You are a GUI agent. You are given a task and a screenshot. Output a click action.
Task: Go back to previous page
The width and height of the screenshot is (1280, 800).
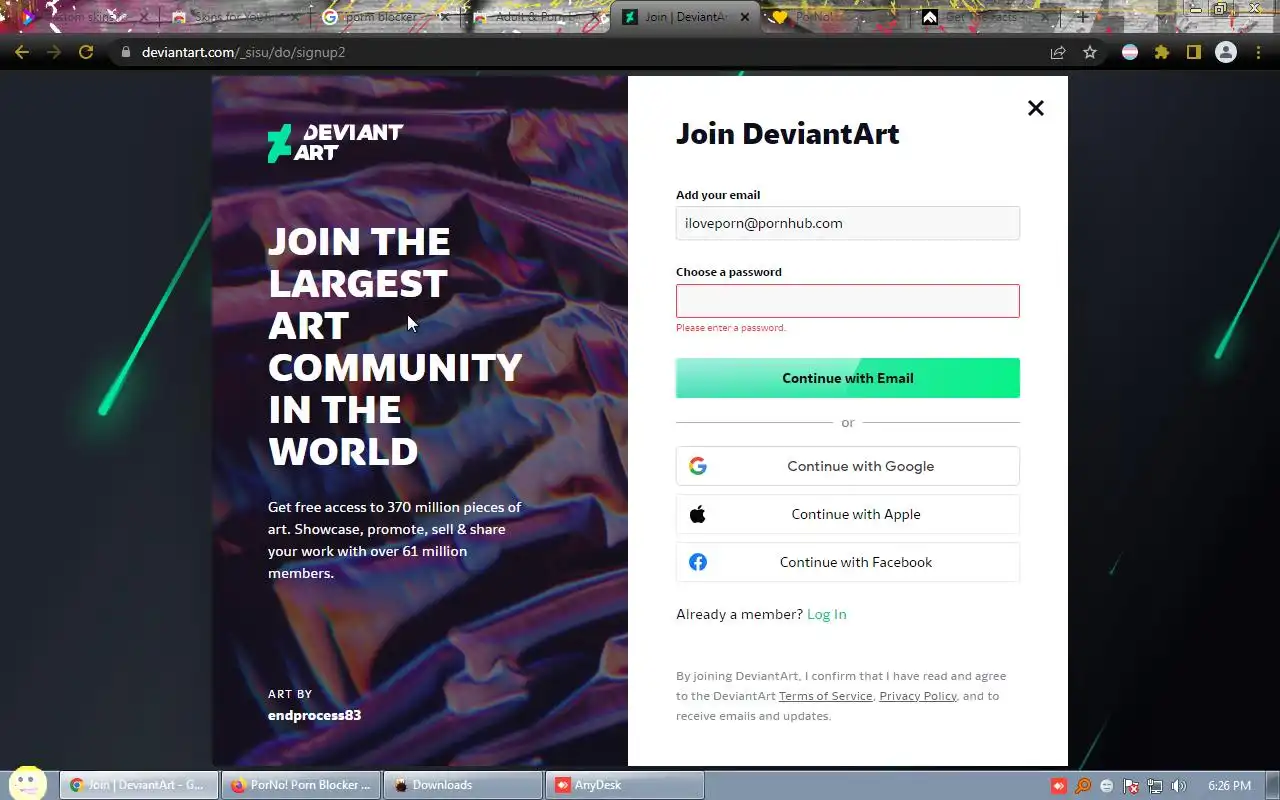(x=22, y=52)
